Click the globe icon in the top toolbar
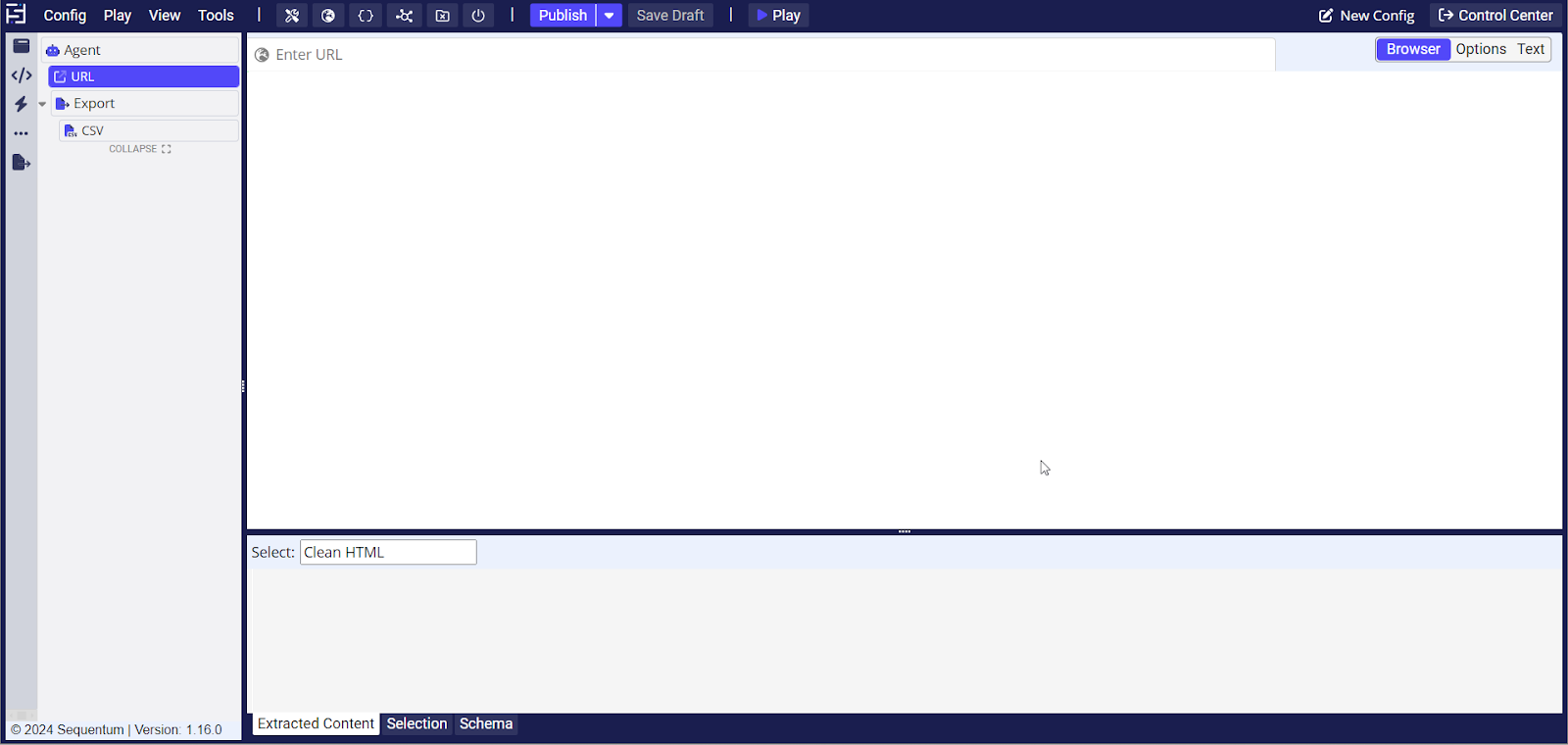The height and width of the screenshot is (745, 1568). click(x=328, y=16)
